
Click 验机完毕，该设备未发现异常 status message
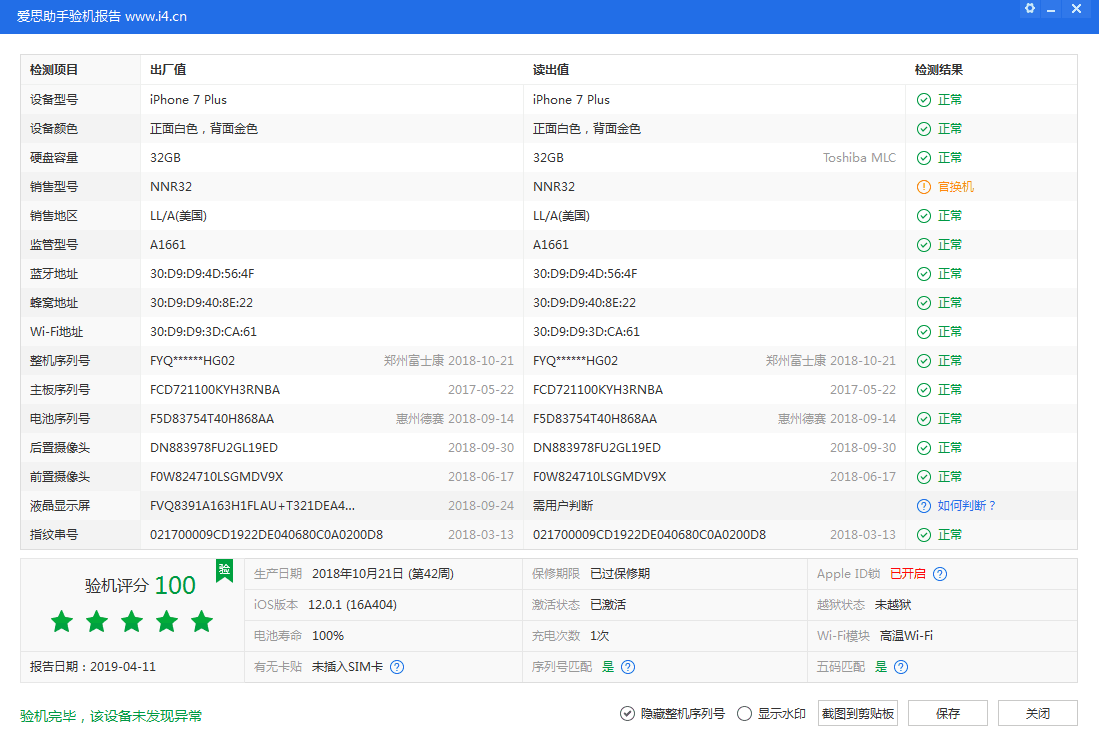pos(111,716)
